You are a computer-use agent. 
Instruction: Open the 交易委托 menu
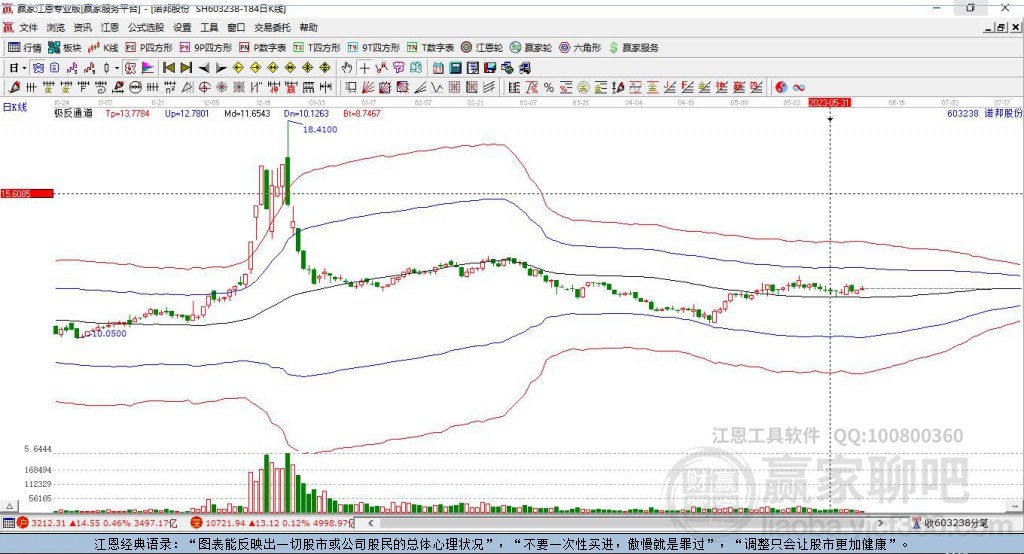272,27
